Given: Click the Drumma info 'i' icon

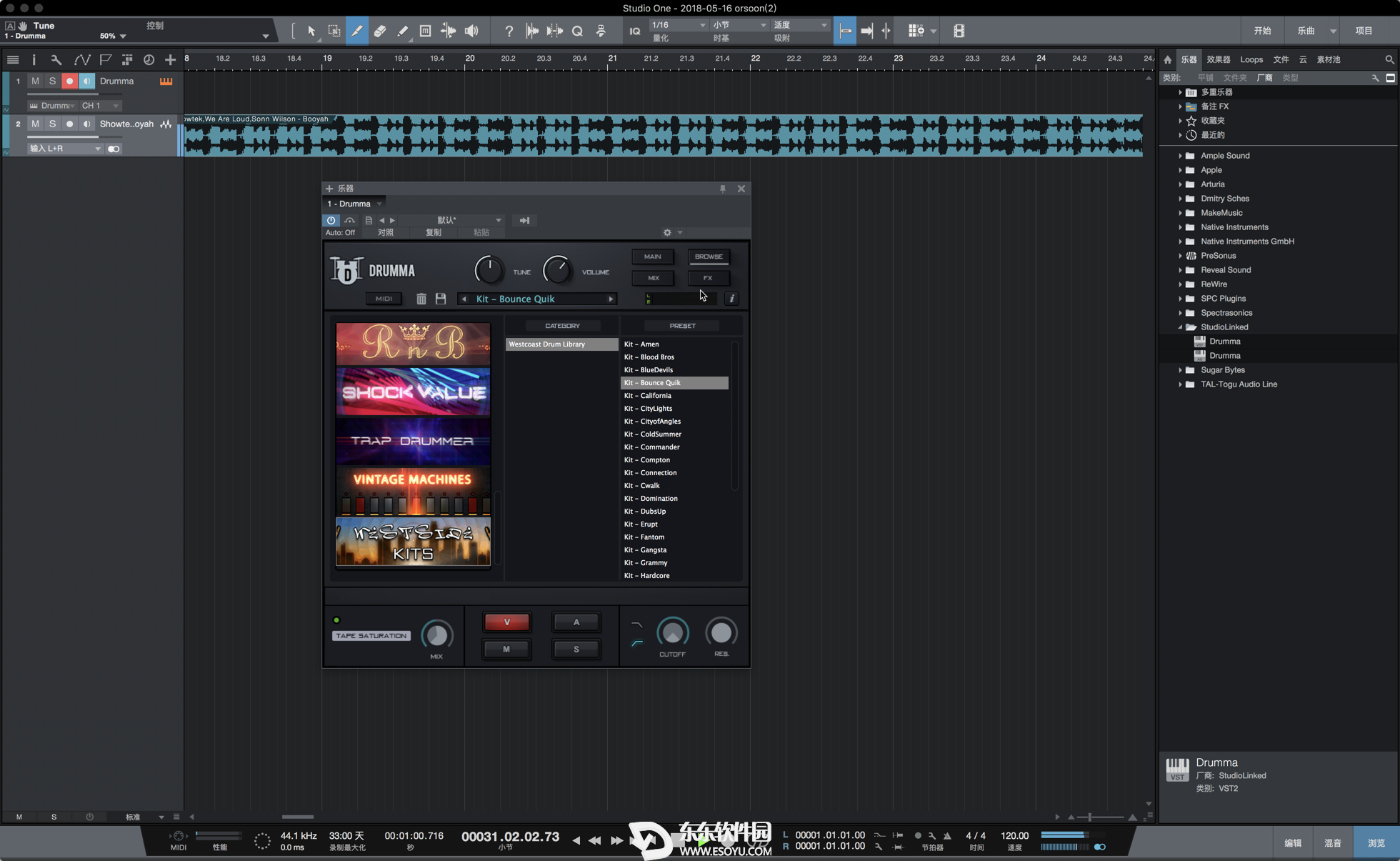Looking at the screenshot, I should pos(731,299).
